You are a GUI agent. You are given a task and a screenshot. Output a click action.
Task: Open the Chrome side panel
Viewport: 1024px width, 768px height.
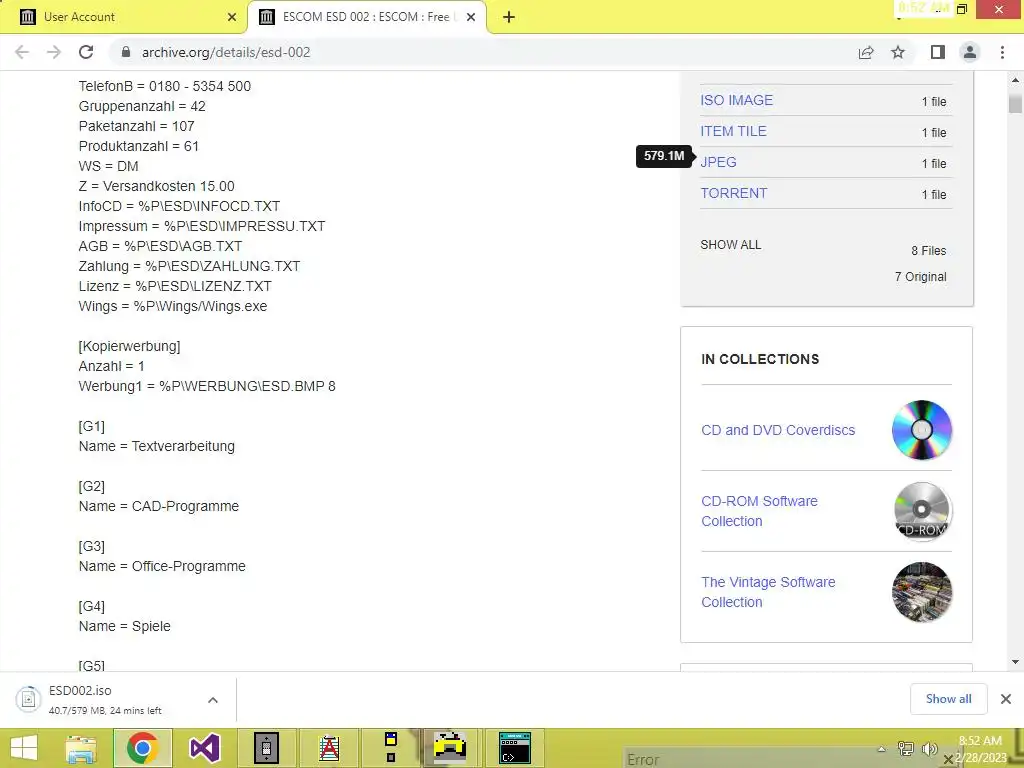pyautogui.click(x=938, y=52)
